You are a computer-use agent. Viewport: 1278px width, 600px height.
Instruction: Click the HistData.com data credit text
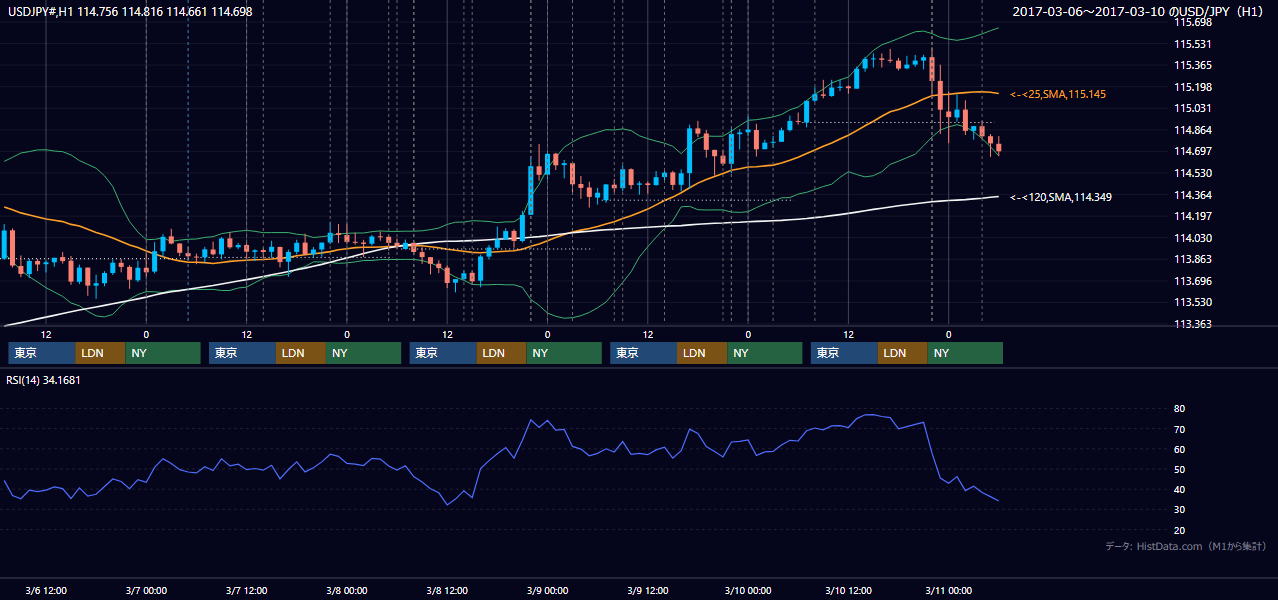(1186, 546)
